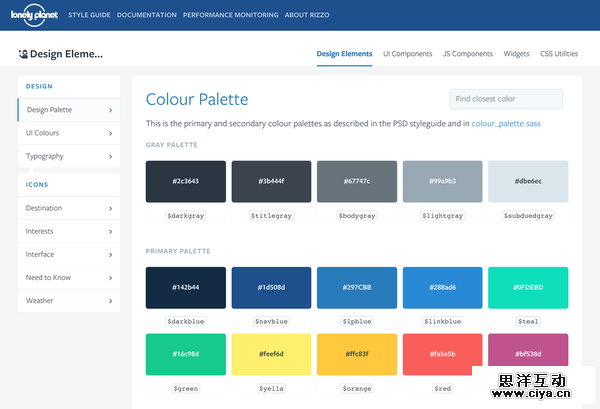Expand the Design Palette chevron

110,110
